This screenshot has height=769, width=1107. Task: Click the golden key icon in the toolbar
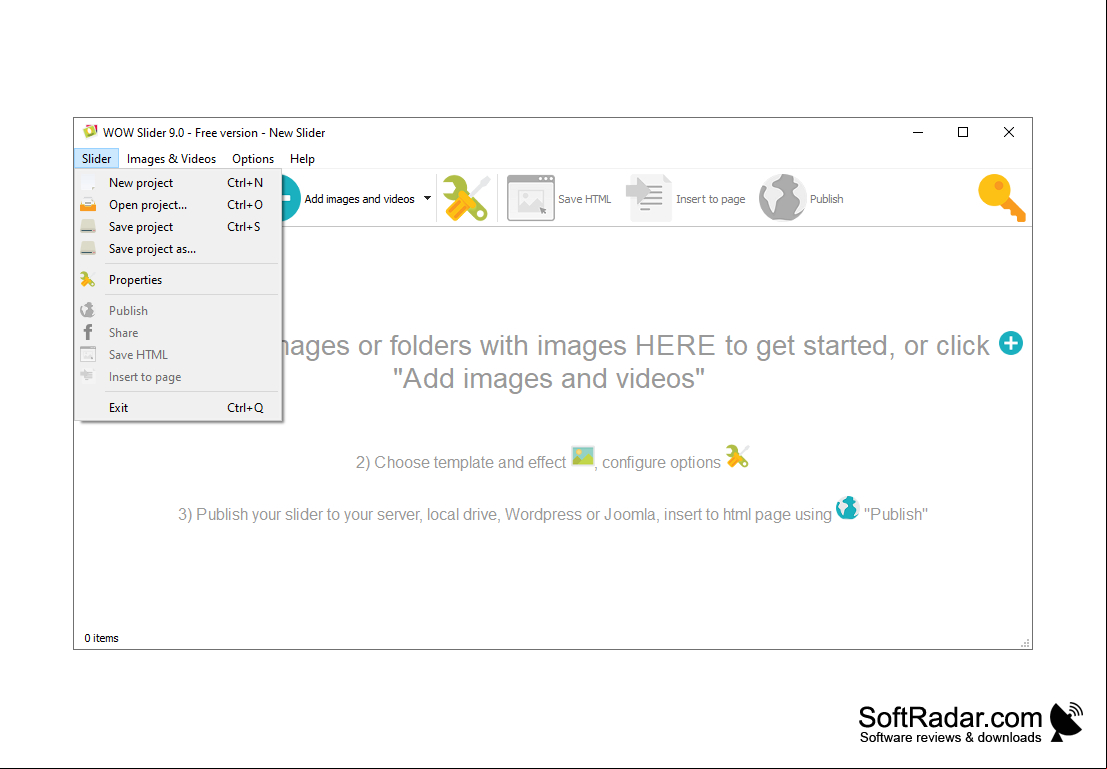click(x=1001, y=198)
